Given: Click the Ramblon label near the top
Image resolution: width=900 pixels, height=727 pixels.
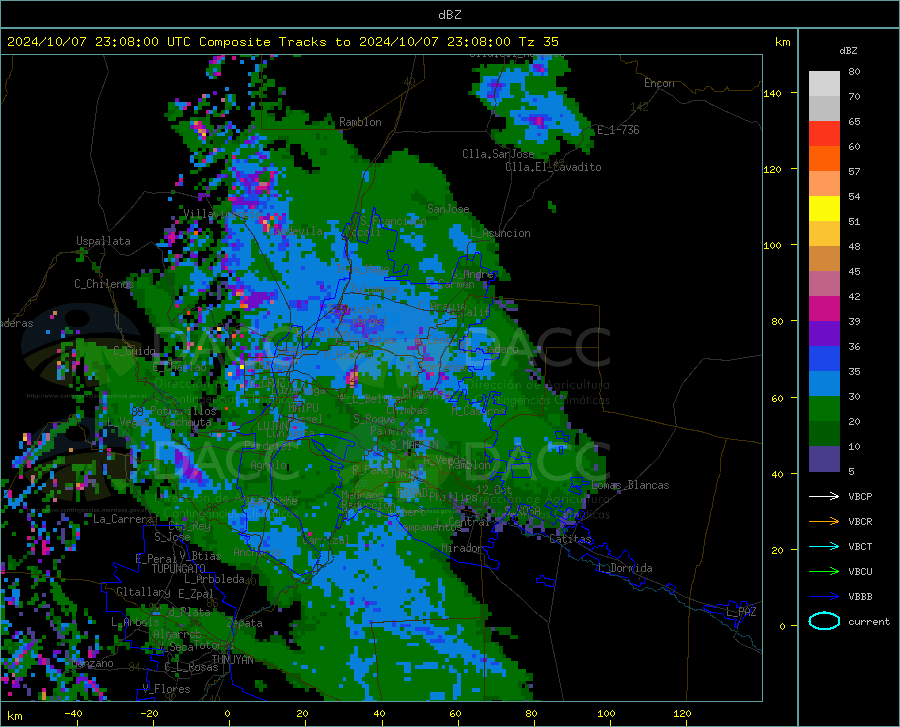Looking at the screenshot, I should click(x=360, y=122).
